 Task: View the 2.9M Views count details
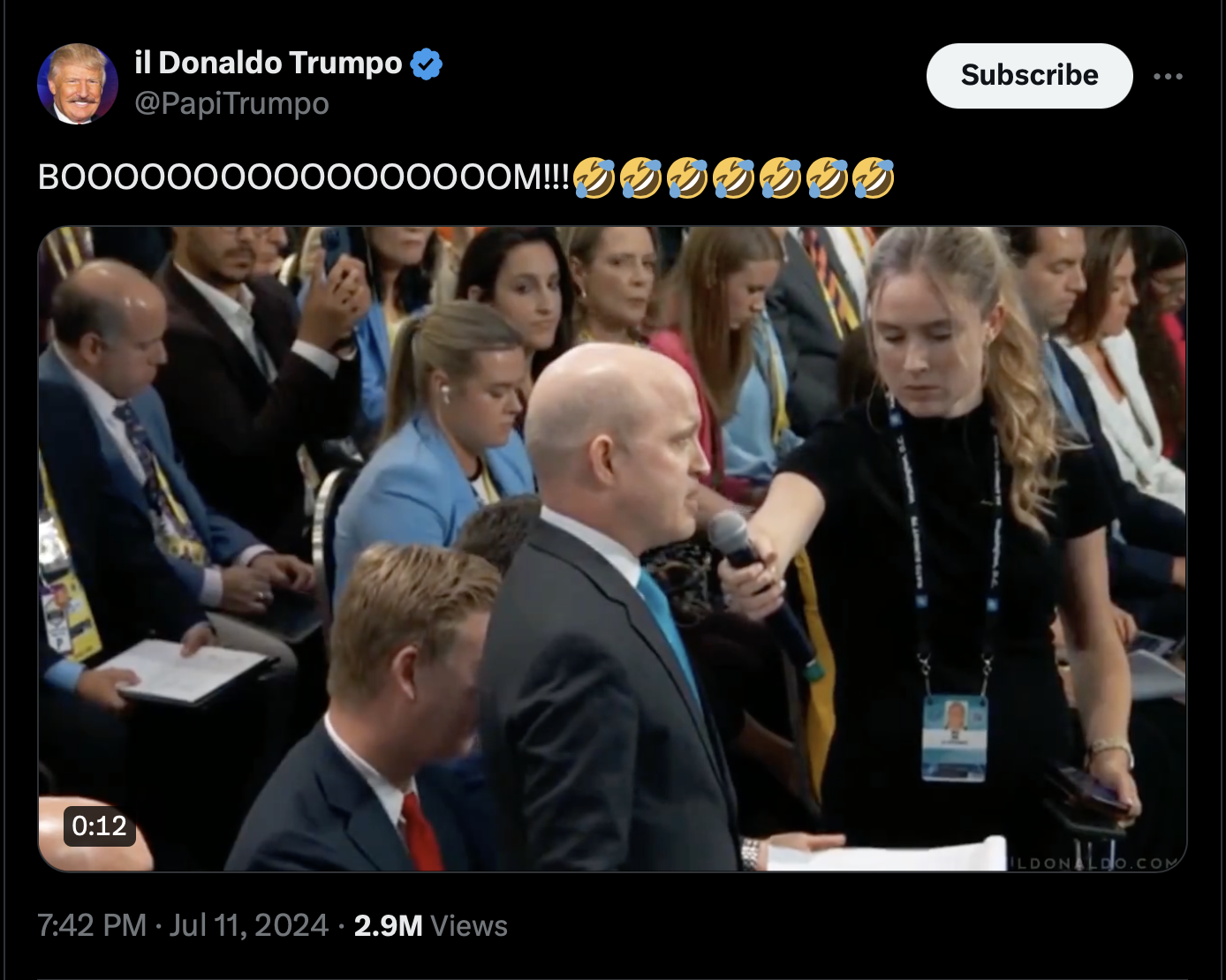[x=430, y=925]
